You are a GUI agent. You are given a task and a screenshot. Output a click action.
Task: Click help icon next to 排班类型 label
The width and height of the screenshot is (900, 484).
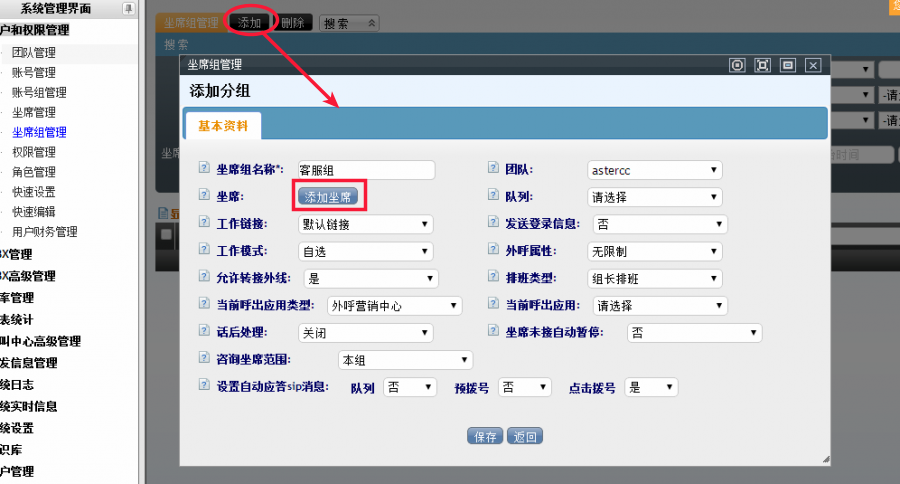click(494, 277)
